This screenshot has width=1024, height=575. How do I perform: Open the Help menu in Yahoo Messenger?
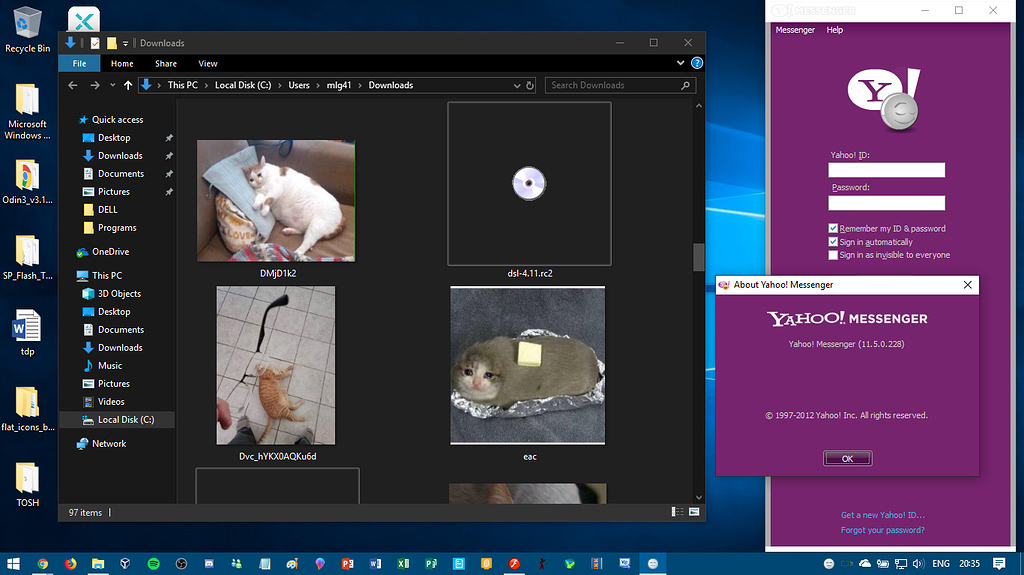click(x=835, y=30)
